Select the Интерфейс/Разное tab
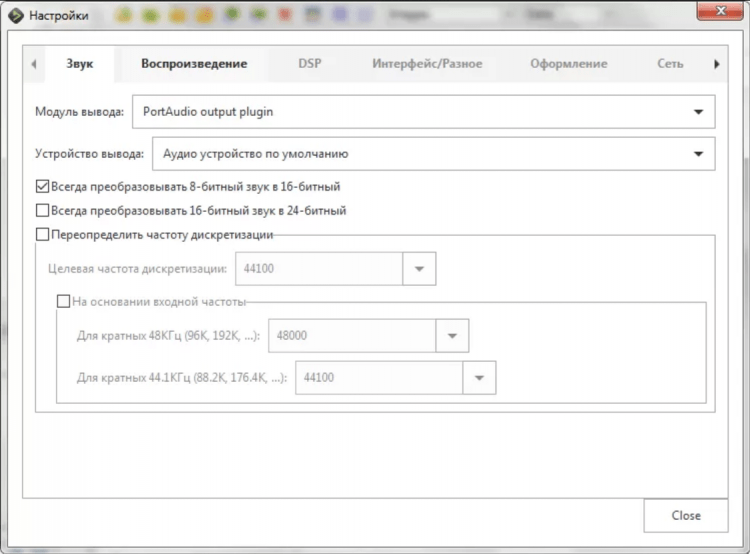This screenshot has width=750, height=554. tap(427, 64)
